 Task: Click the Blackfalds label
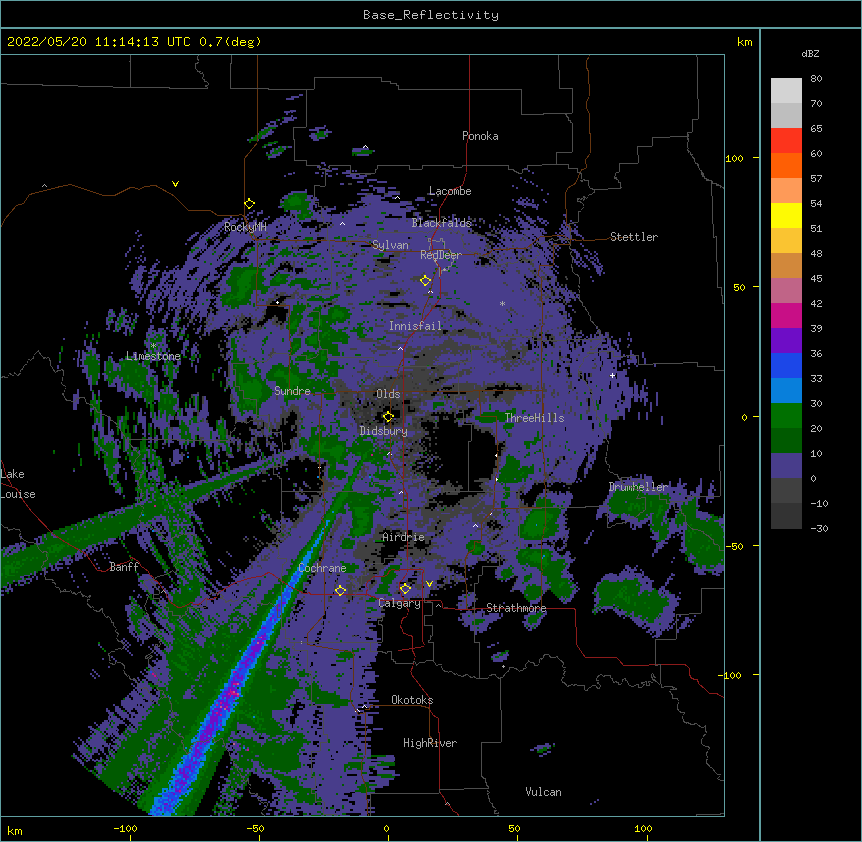click(x=441, y=223)
